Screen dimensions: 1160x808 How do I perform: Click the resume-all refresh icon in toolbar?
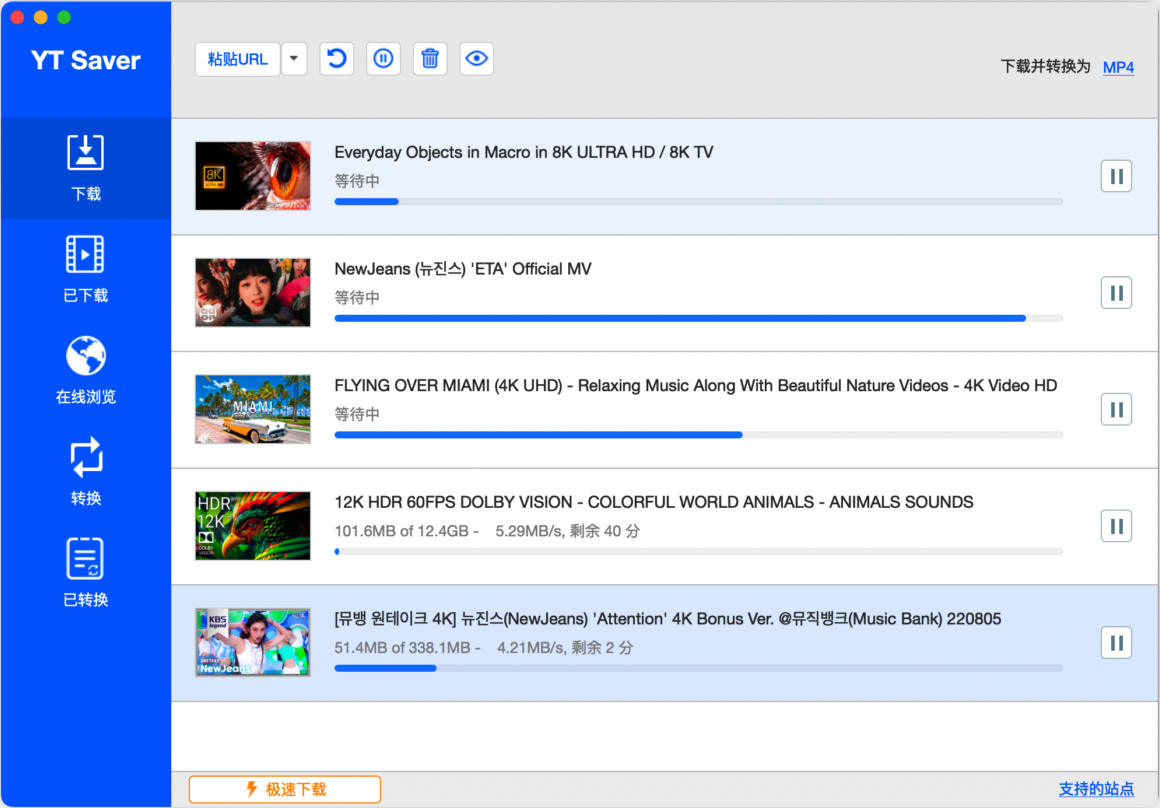[337, 58]
